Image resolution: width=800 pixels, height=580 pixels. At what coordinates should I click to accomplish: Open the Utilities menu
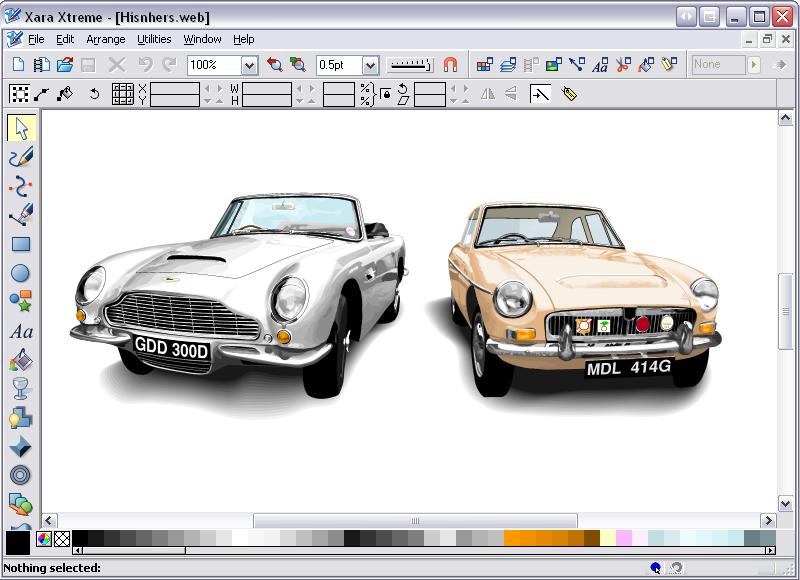[x=154, y=39]
